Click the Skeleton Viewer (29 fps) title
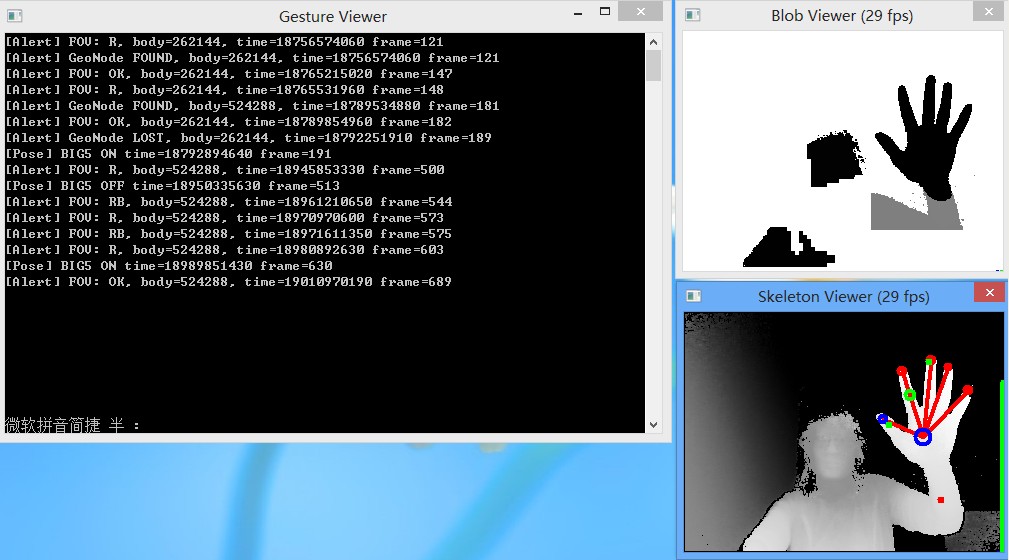Screen dimensions: 1009x560 click(843, 297)
